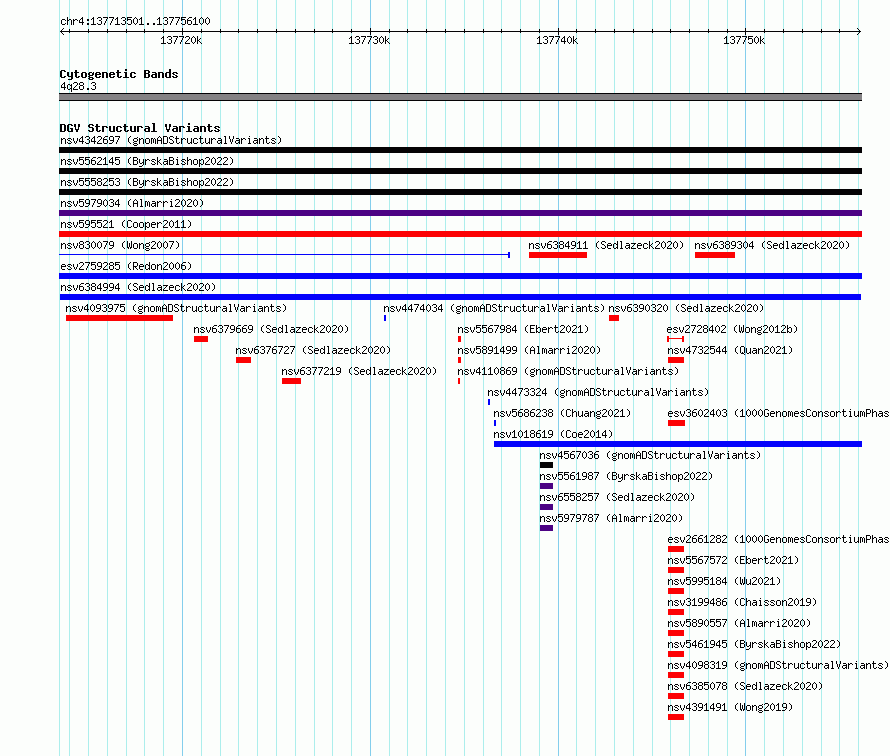
Task: Open the nsv6385078 Sedlazeck2020 label
Action: coord(745,686)
